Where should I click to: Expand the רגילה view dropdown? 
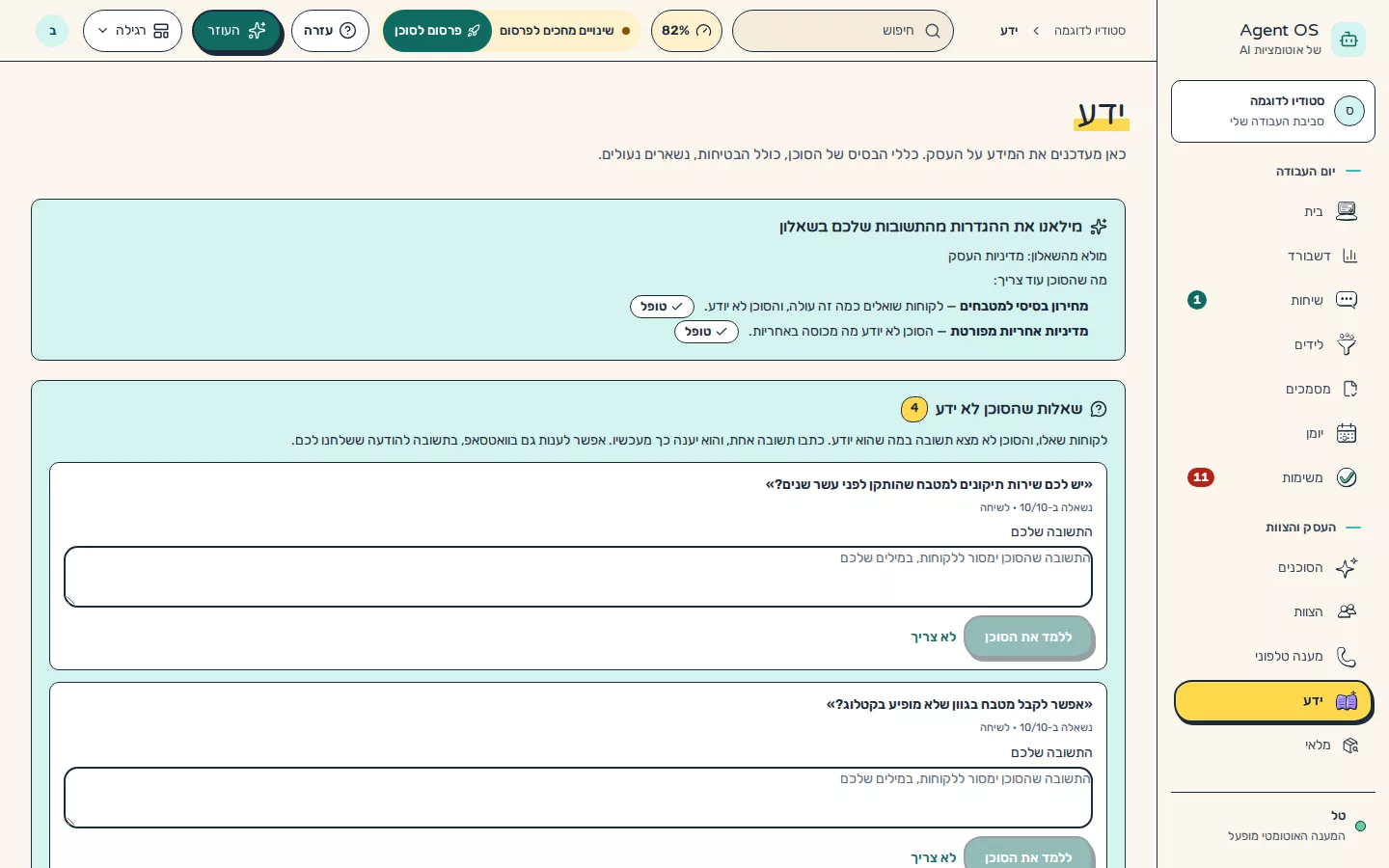(x=132, y=31)
